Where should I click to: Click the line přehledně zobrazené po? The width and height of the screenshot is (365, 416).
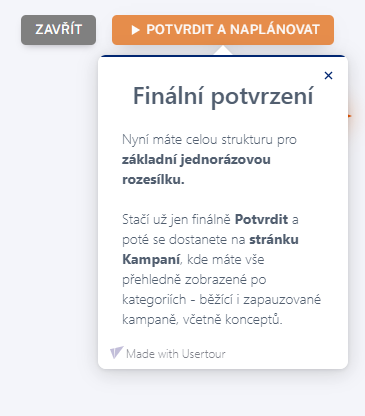[194, 280]
